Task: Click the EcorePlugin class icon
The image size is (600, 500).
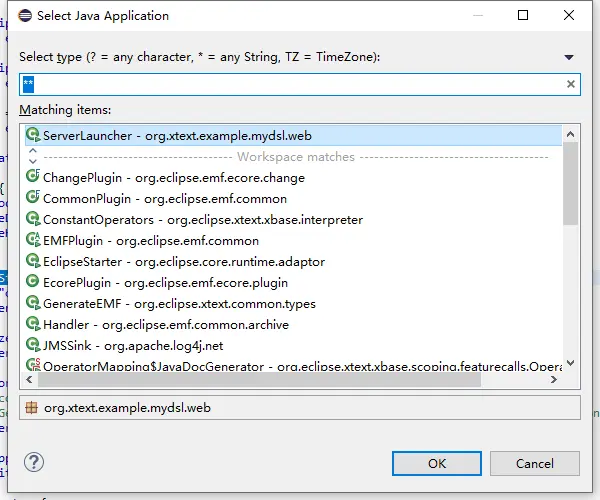Action: (33, 281)
